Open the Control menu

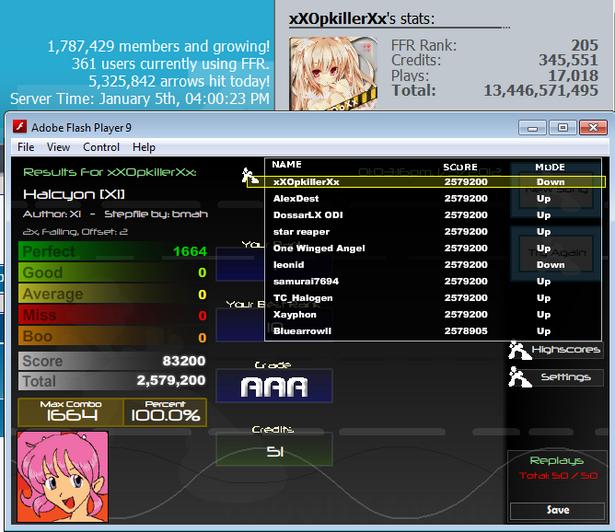101,147
